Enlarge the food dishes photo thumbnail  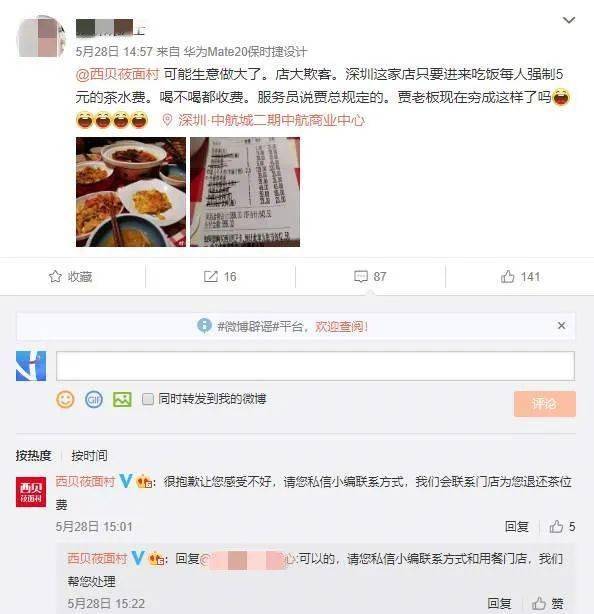131,192
